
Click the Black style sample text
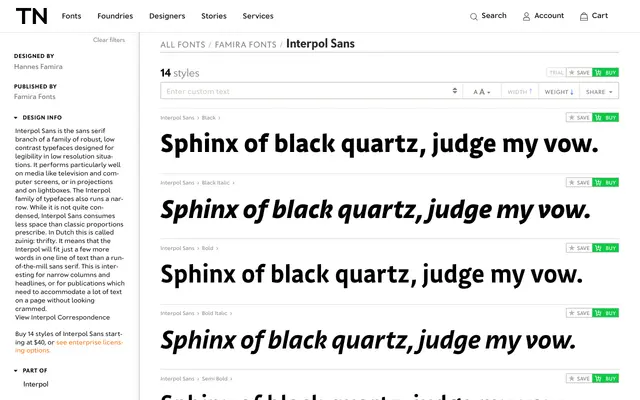pos(379,144)
